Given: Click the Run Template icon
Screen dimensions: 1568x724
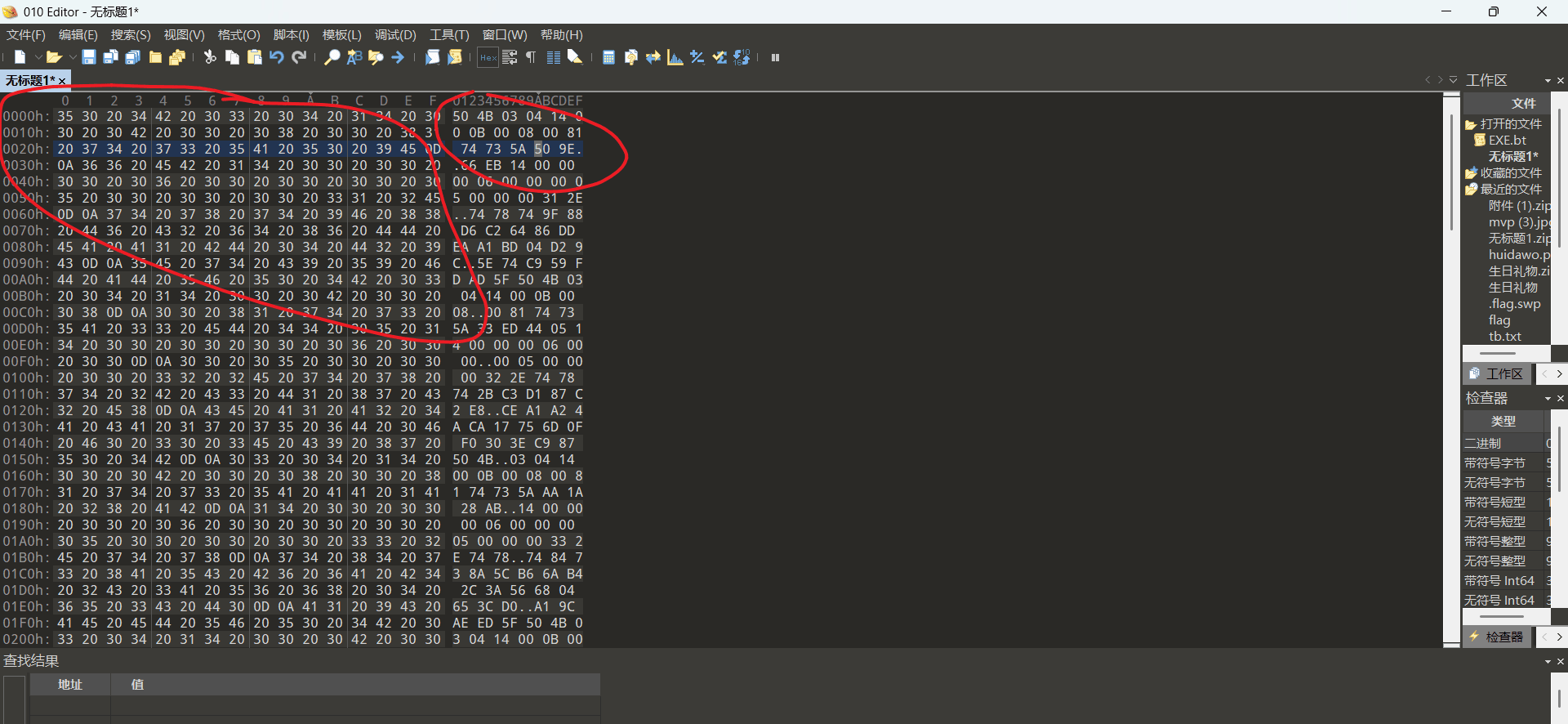Looking at the screenshot, I should [x=455, y=57].
